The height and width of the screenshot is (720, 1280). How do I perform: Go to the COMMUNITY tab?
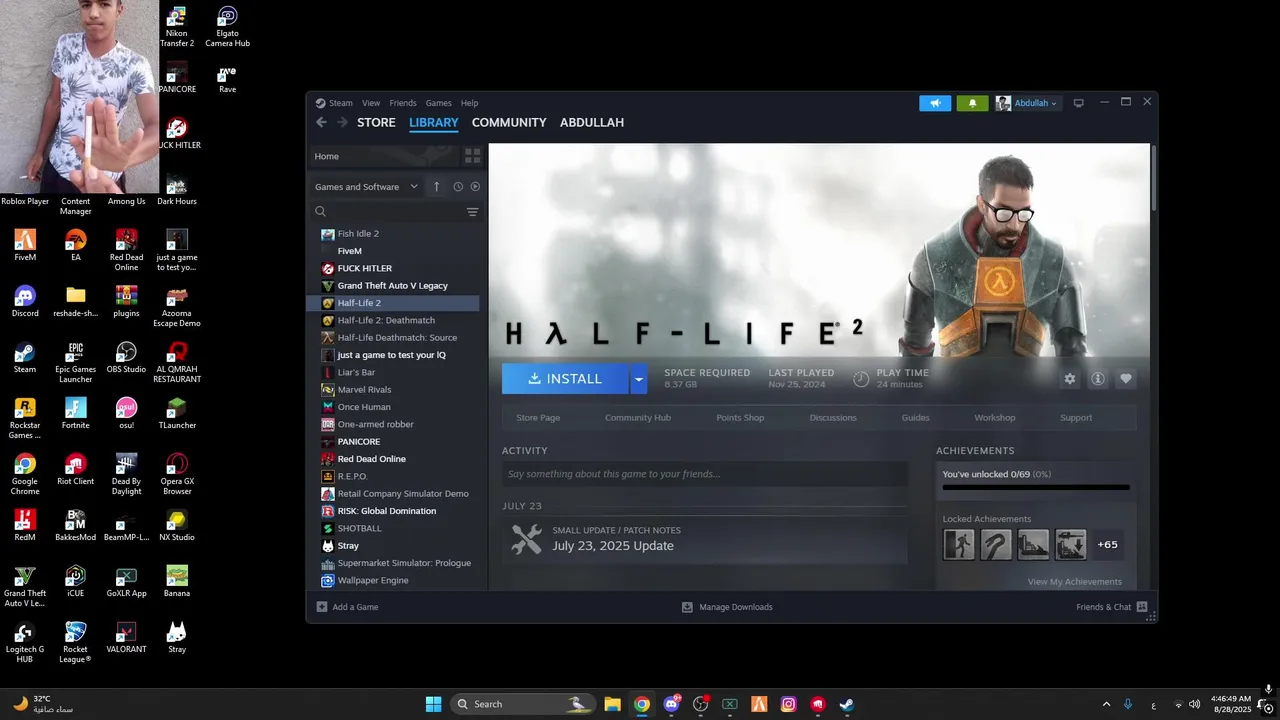point(509,122)
